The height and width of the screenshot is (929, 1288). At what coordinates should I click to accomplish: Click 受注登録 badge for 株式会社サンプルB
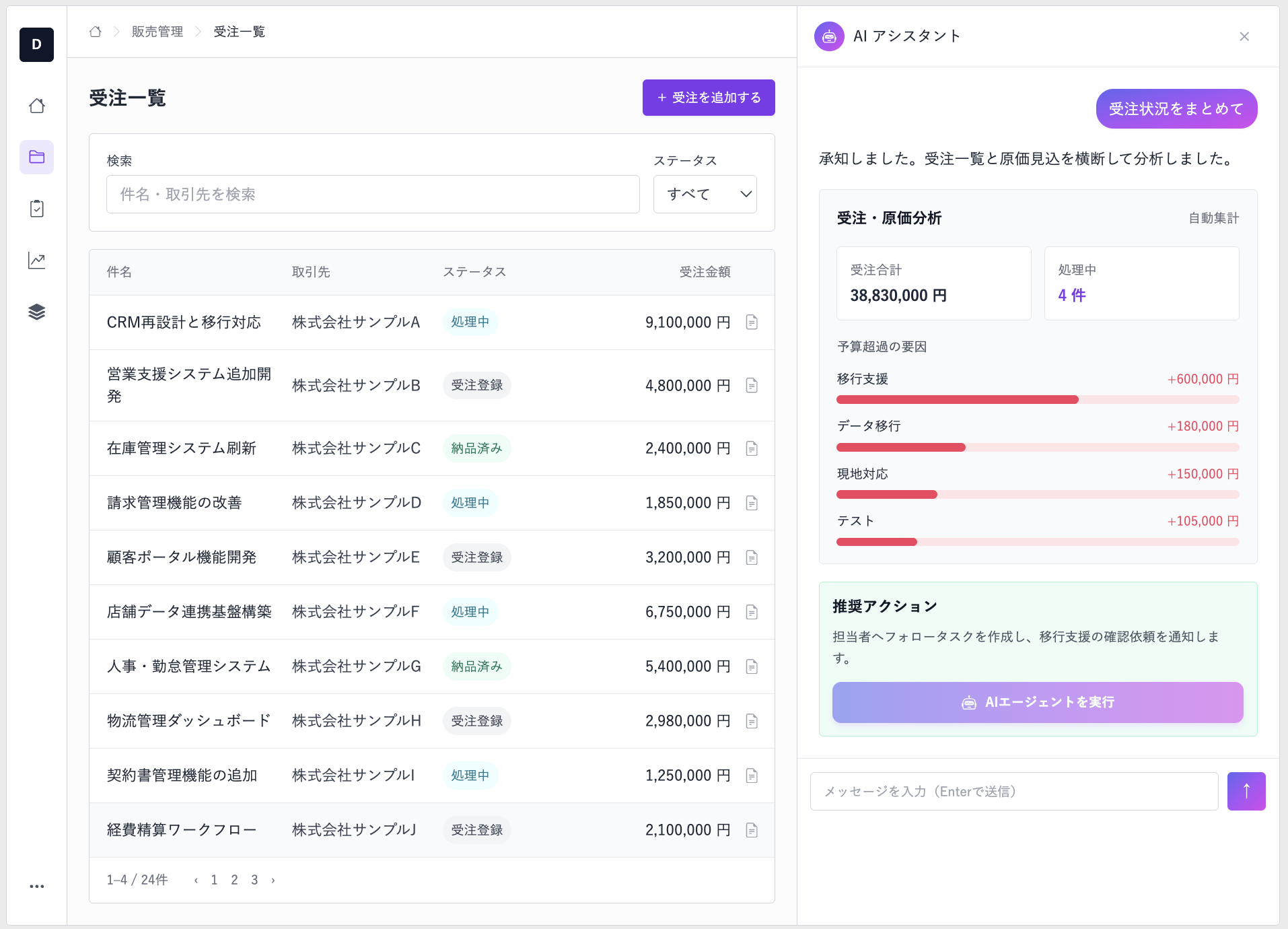tap(477, 385)
